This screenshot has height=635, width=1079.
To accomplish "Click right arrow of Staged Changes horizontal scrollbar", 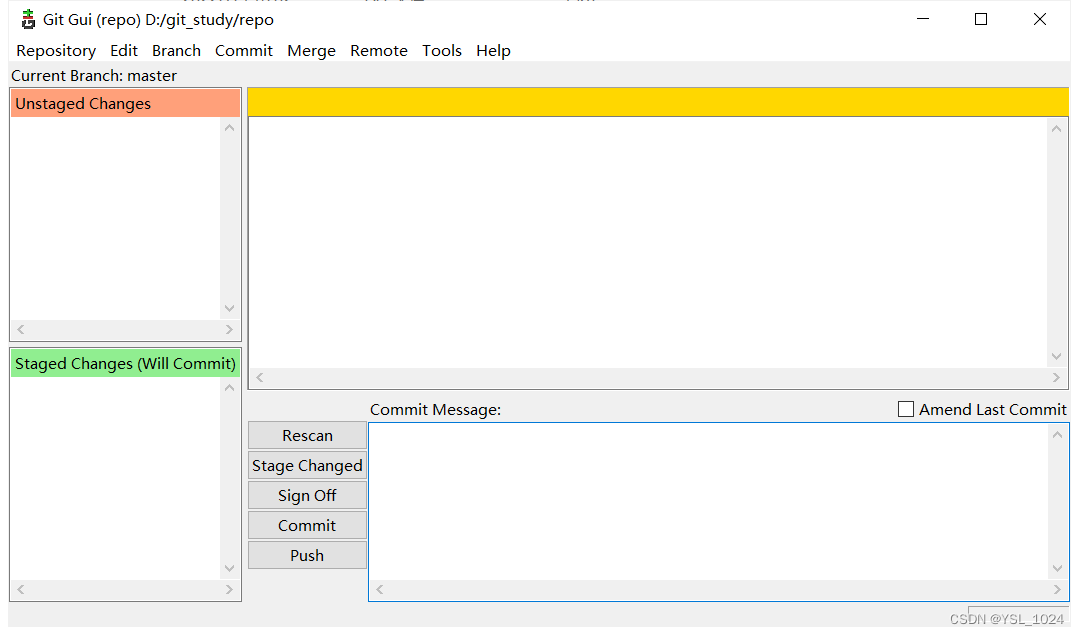I will (229, 590).
